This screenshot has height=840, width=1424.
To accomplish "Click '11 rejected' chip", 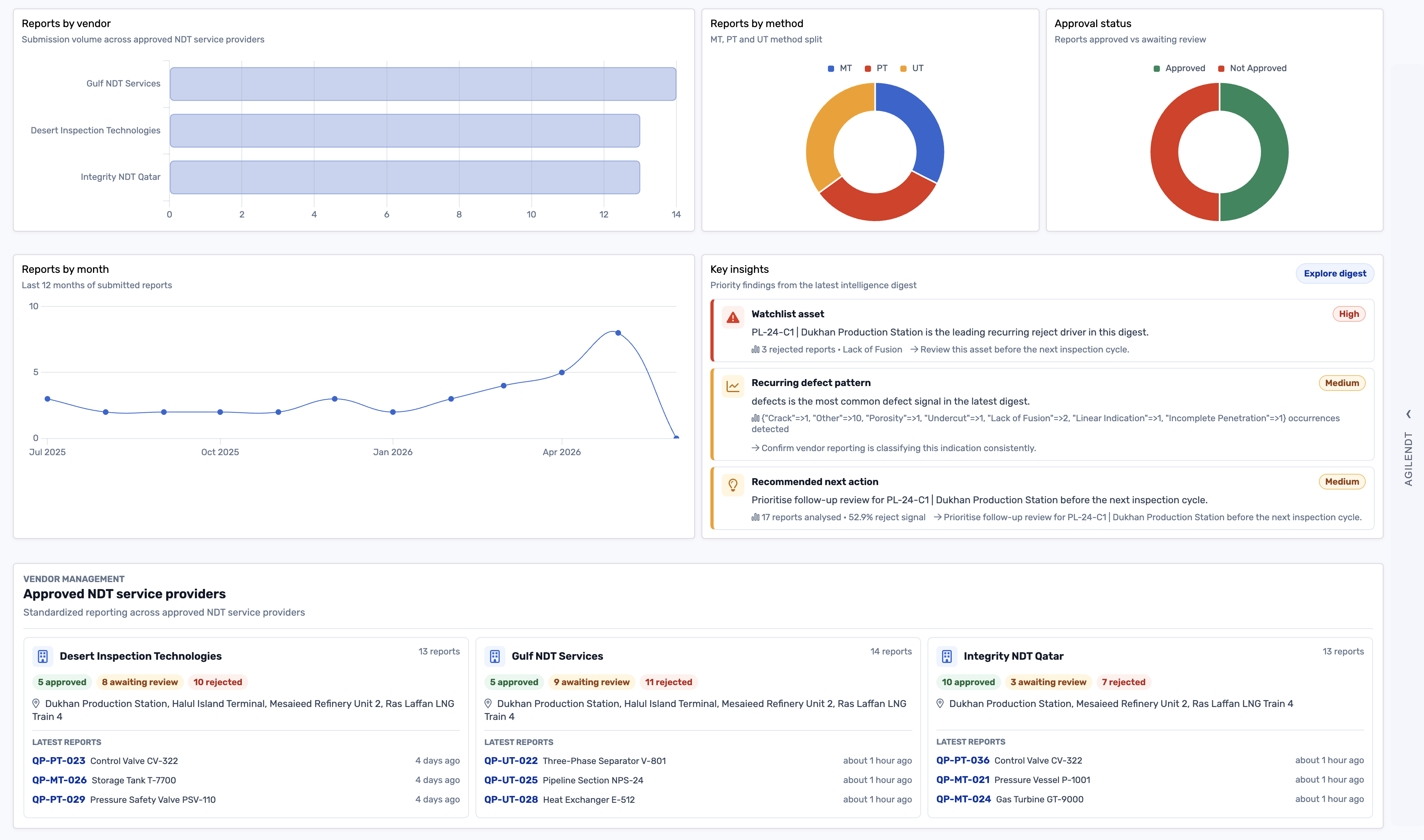I will tap(668, 682).
